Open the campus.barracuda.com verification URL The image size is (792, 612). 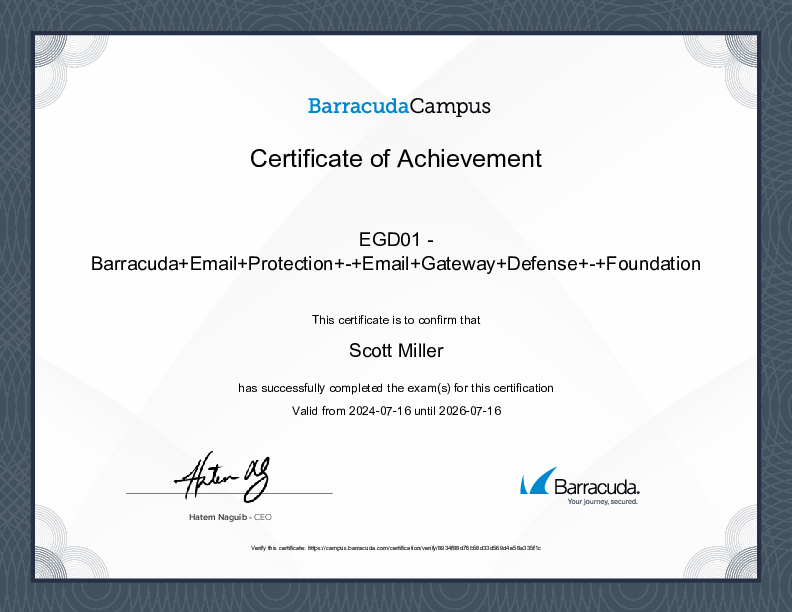(424, 548)
